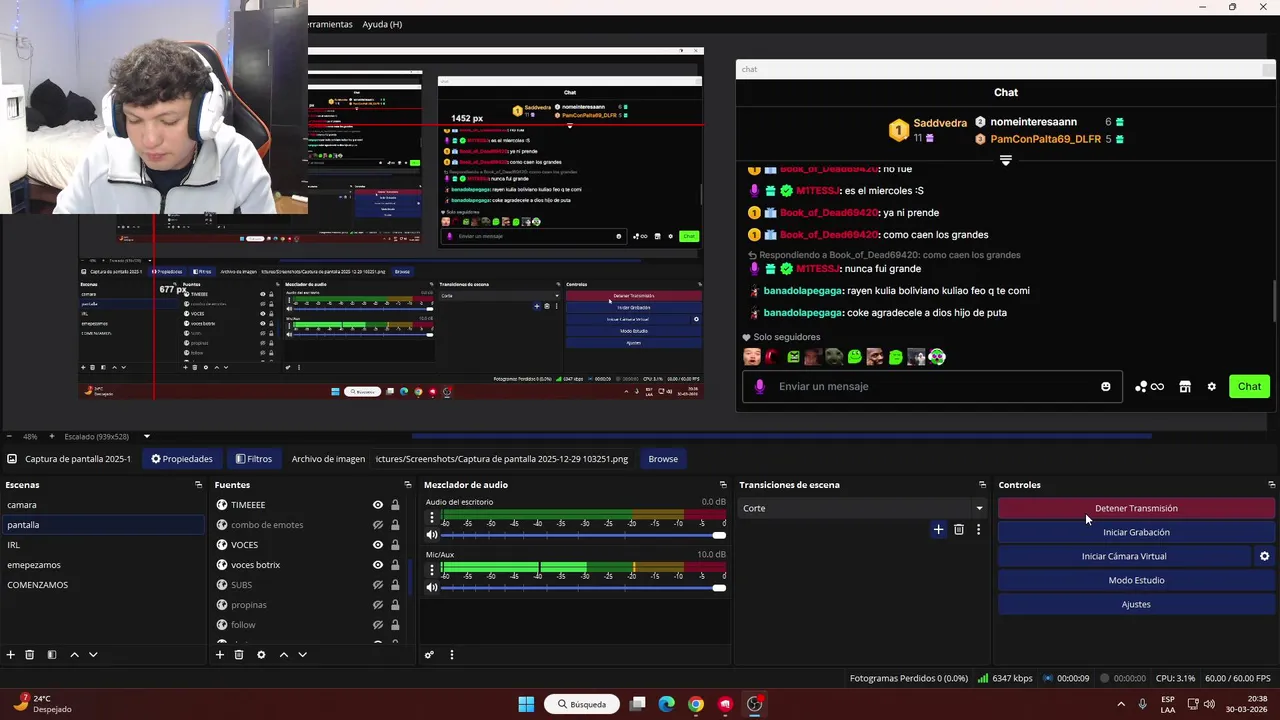Move selected scene down
This screenshot has width=1280, height=720.
[93, 655]
